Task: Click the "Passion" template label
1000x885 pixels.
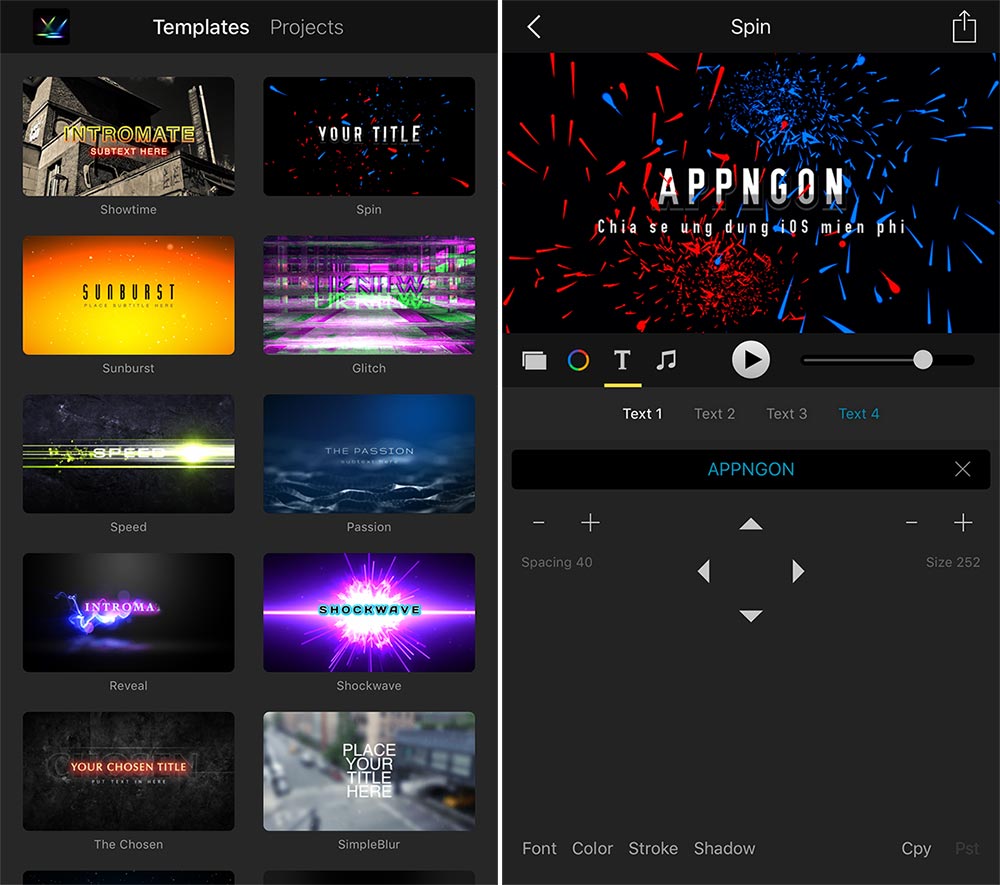Action: click(369, 527)
